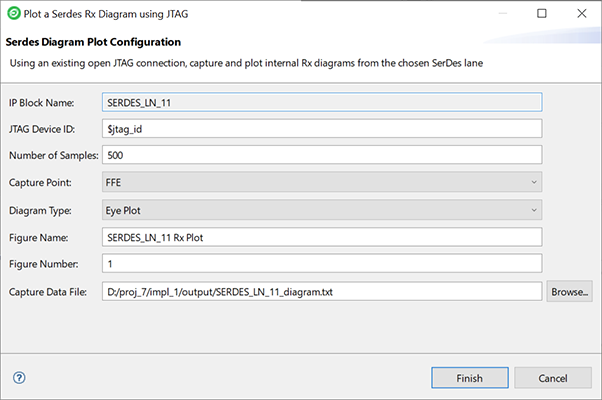Click the Finish button
602x400 pixels.
point(469,378)
